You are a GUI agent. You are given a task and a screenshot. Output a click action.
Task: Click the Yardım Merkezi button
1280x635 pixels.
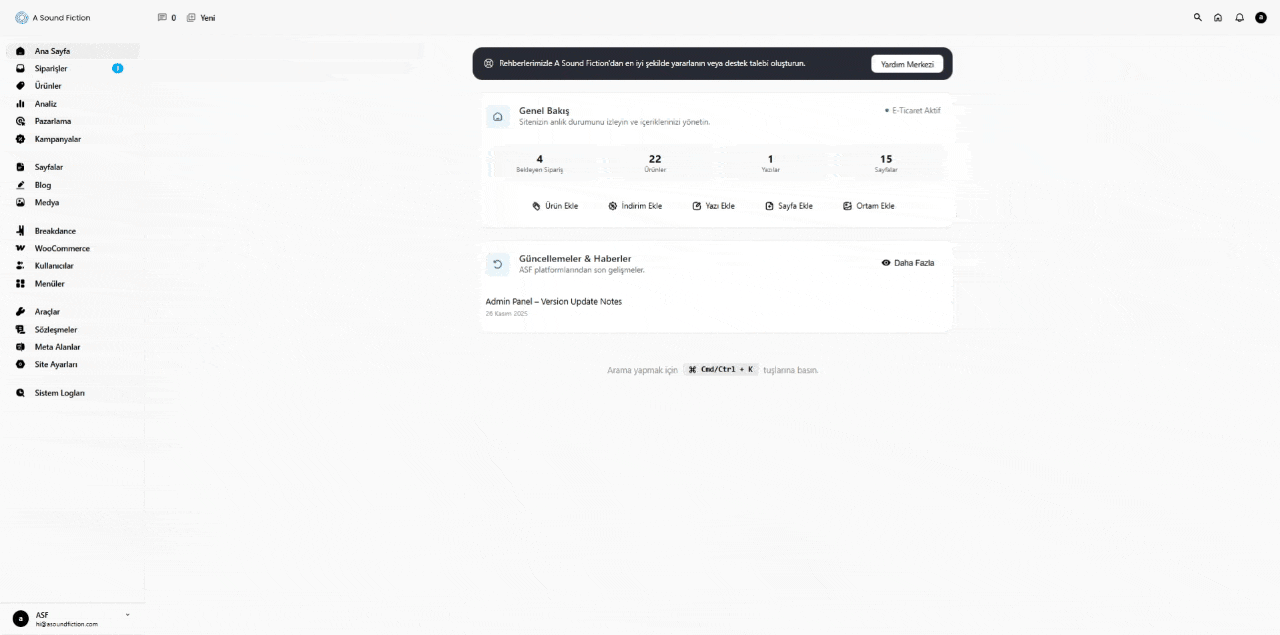[907, 64]
